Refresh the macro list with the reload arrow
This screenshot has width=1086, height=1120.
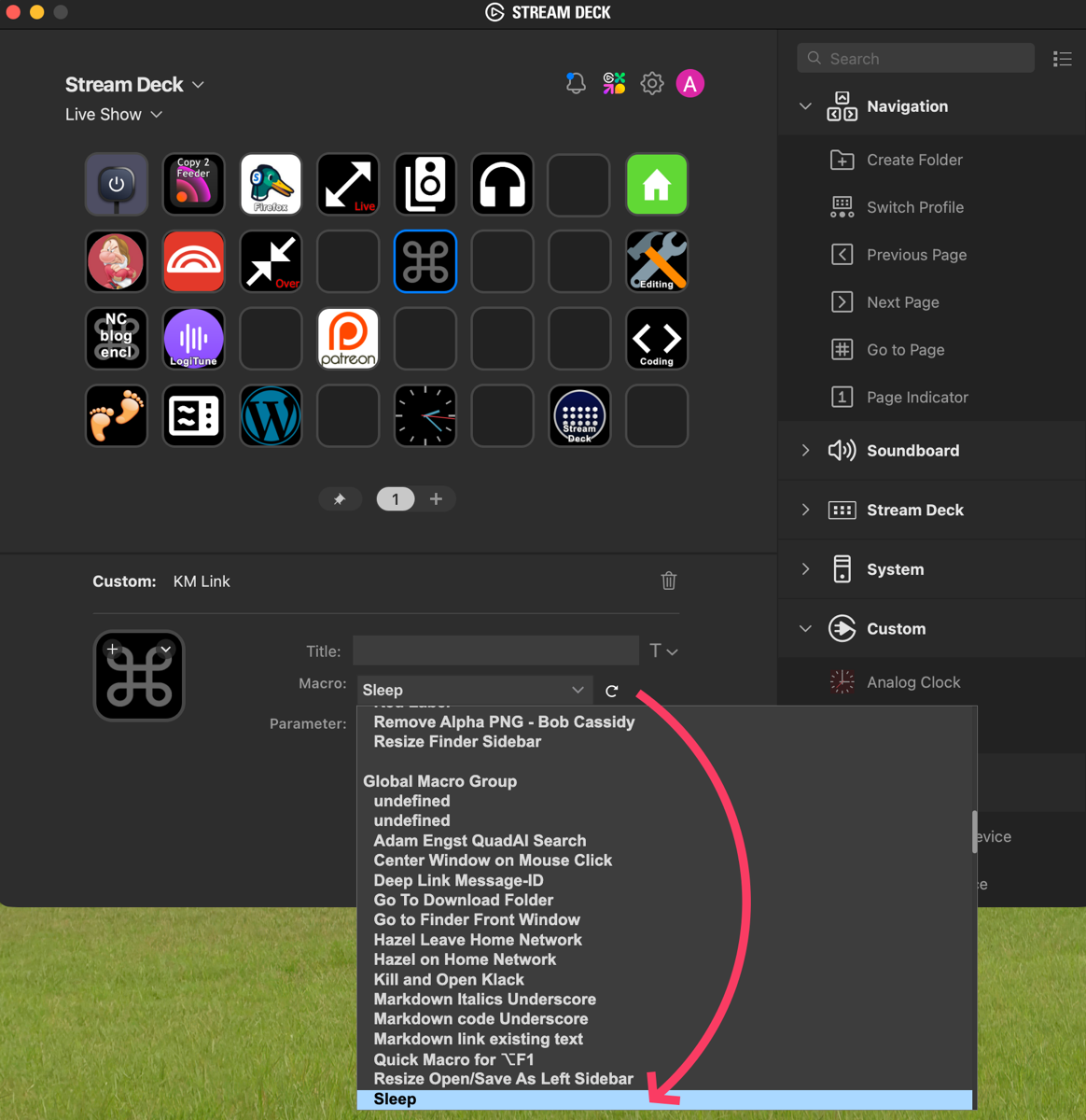(x=611, y=691)
